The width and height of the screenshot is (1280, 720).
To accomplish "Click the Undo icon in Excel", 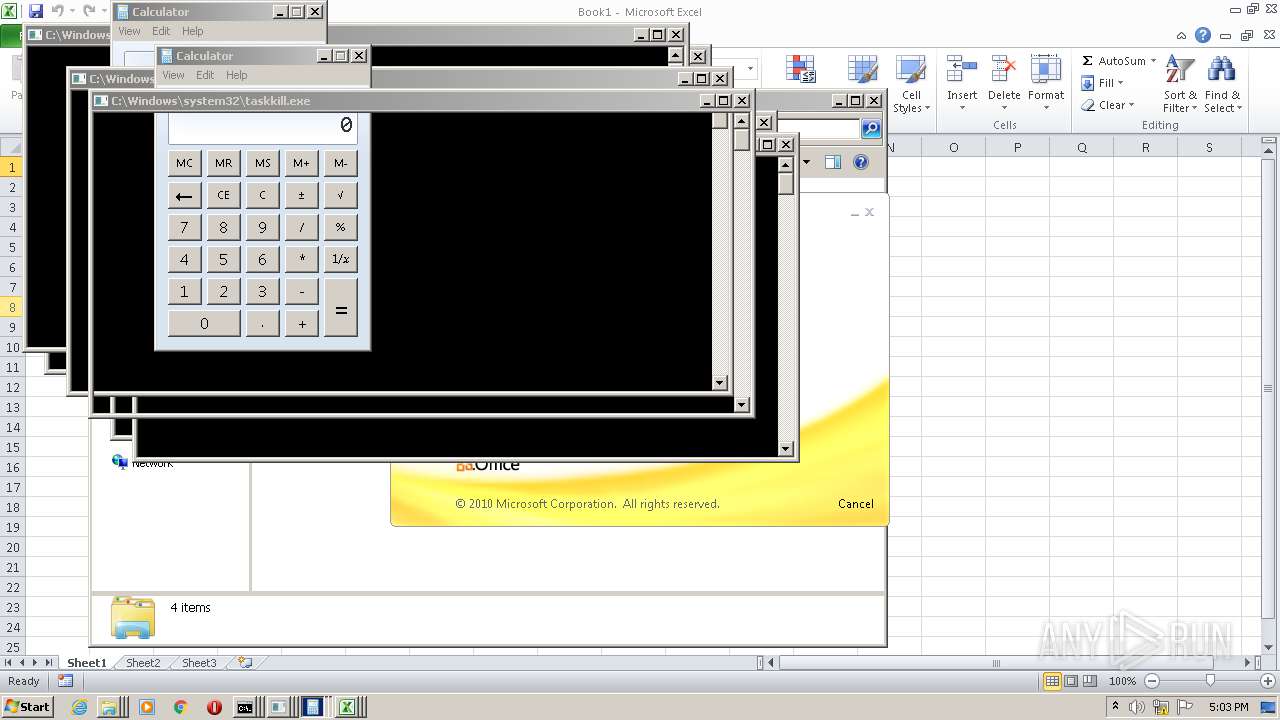I will [x=57, y=11].
